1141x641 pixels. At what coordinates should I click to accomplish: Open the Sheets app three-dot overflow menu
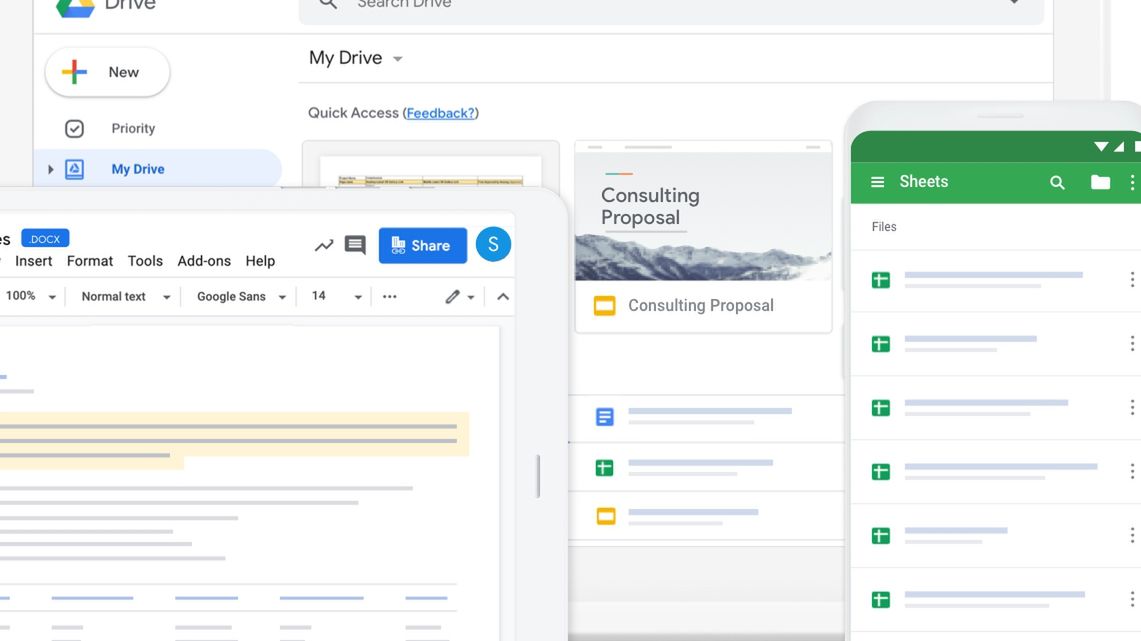click(x=1132, y=181)
